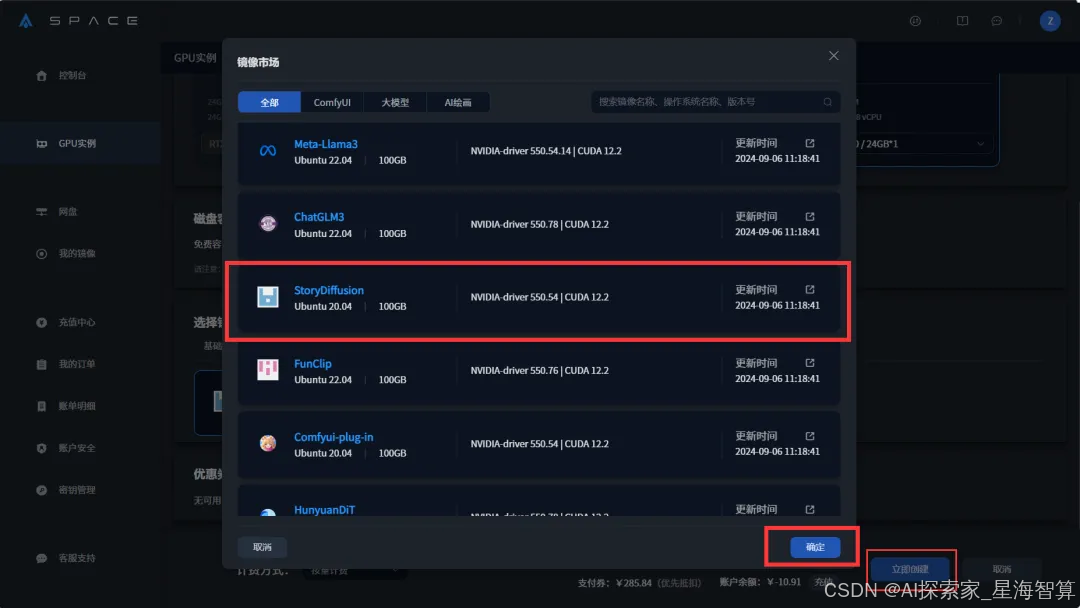The height and width of the screenshot is (608, 1080).
Task: Open 充值中心 sidebar icon
Action: coord(41,322)
